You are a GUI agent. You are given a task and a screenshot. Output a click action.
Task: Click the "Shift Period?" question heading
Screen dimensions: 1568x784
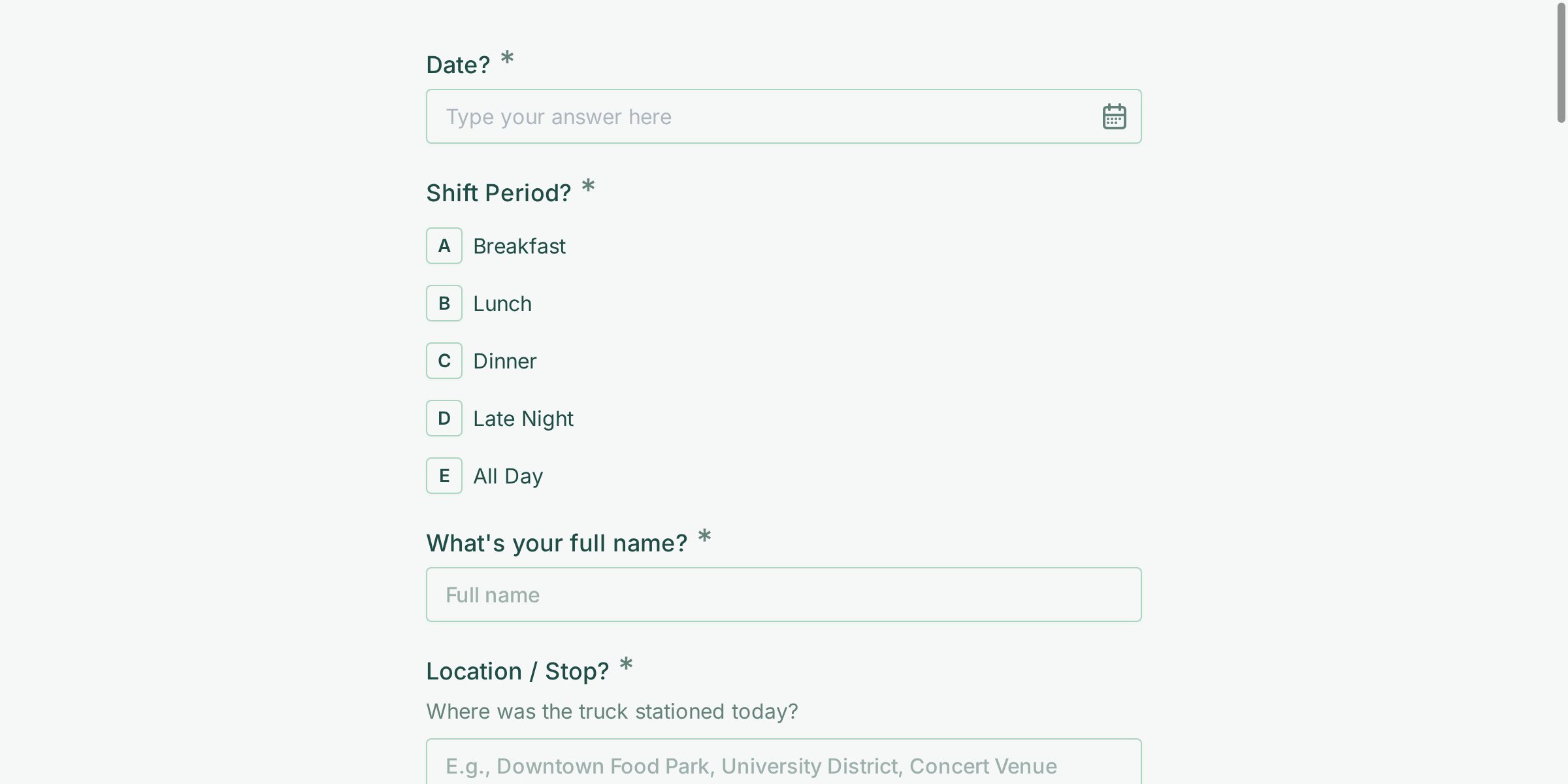click(x=498, y=193)
